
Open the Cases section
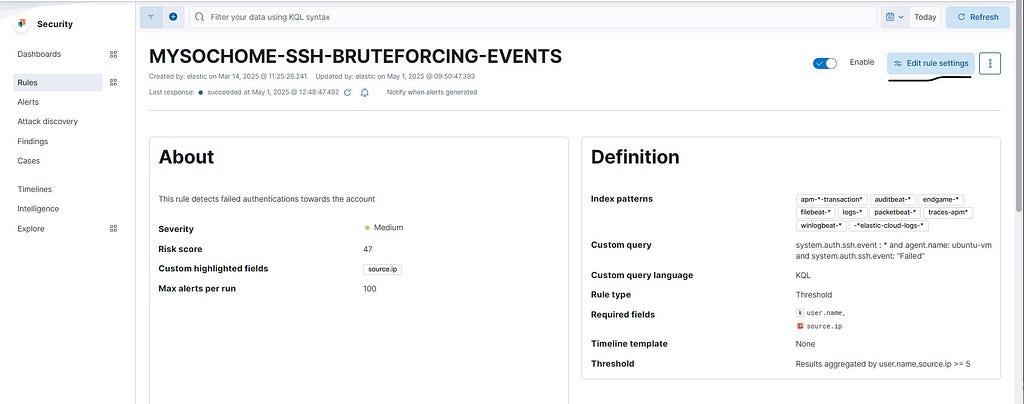click(29, 161)
